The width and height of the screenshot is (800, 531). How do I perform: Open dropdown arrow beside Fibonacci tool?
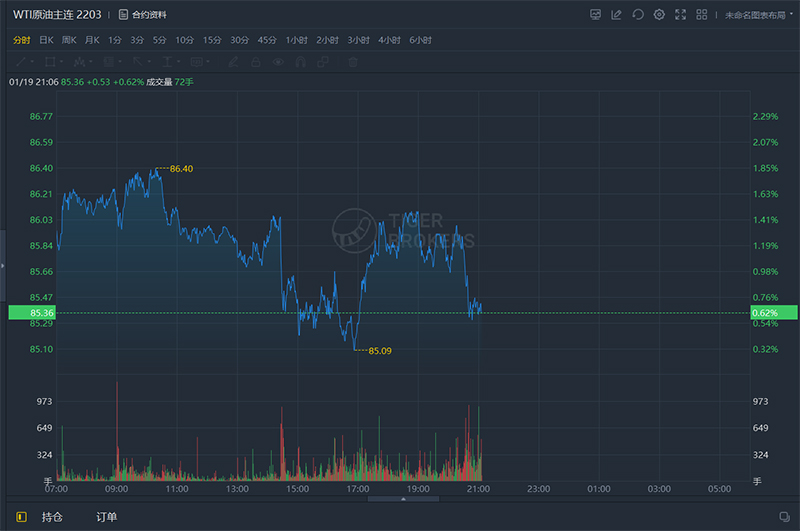coord(120,62)
